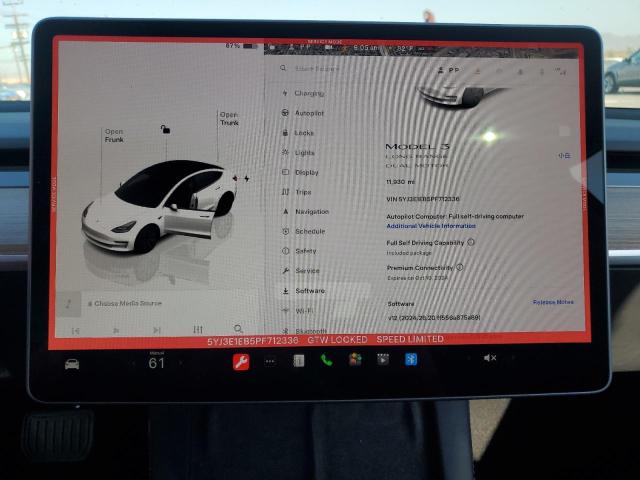The image size is (640, 480).
Task: Tap the charge port lightning bolt icon
Action: tap(247, 178)
